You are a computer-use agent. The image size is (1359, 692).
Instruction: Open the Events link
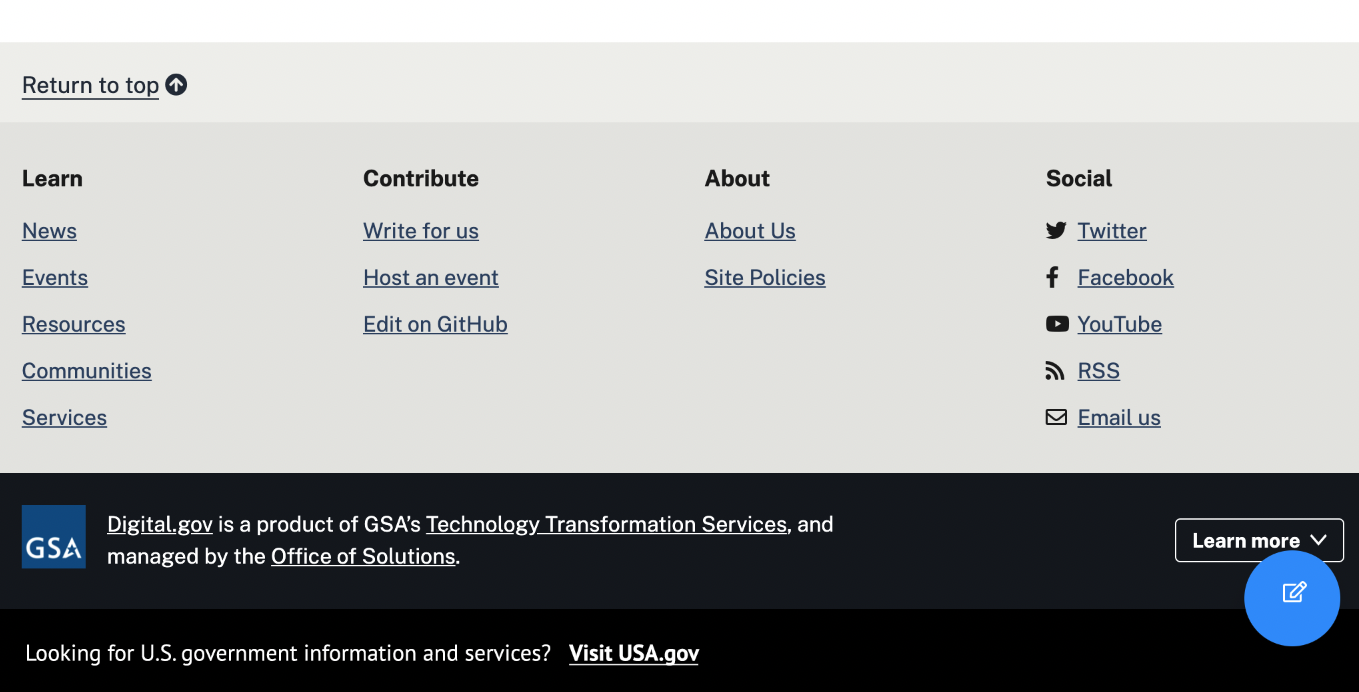(x=55, y=278)
